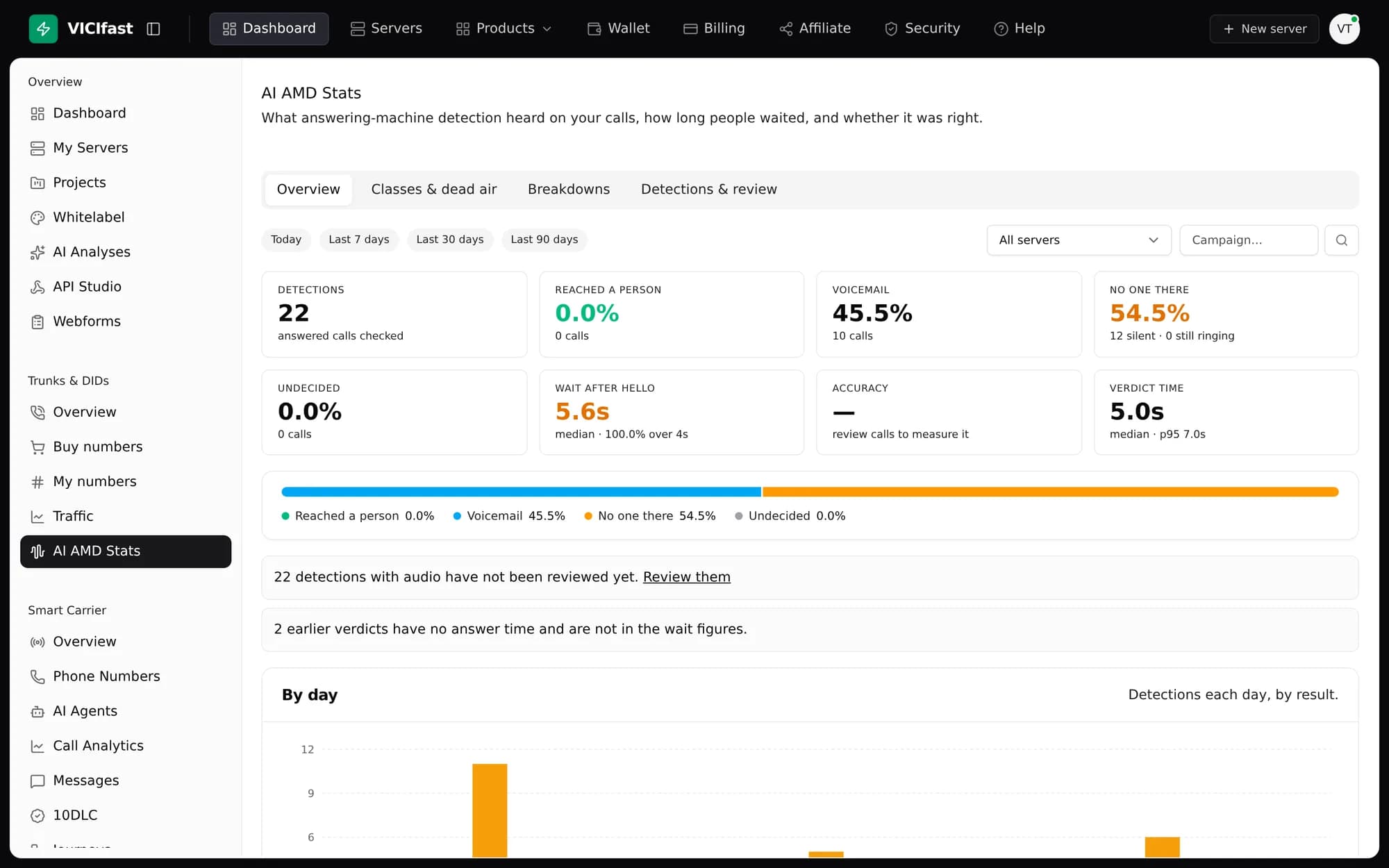1389x868 pixels.
Task: Click the Phone Numbers handset icon
Action: (x=38, y=676)
